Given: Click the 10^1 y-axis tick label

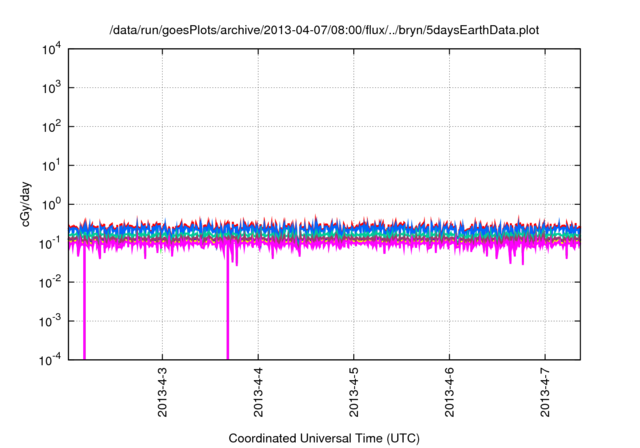Looking at the screenshot, I should click(x=52, y=166).
